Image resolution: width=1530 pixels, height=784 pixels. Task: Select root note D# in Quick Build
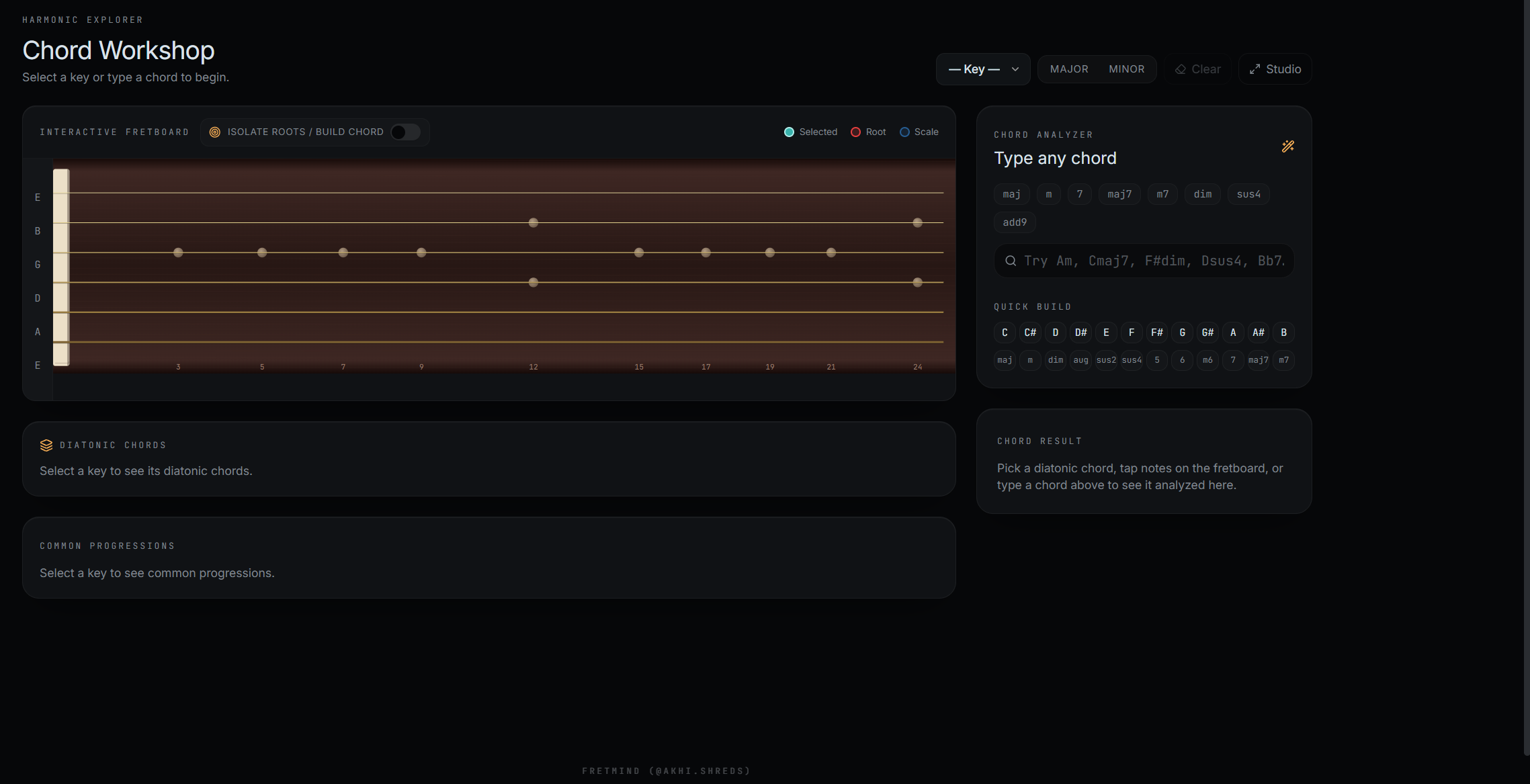[x=1080, y=333]
